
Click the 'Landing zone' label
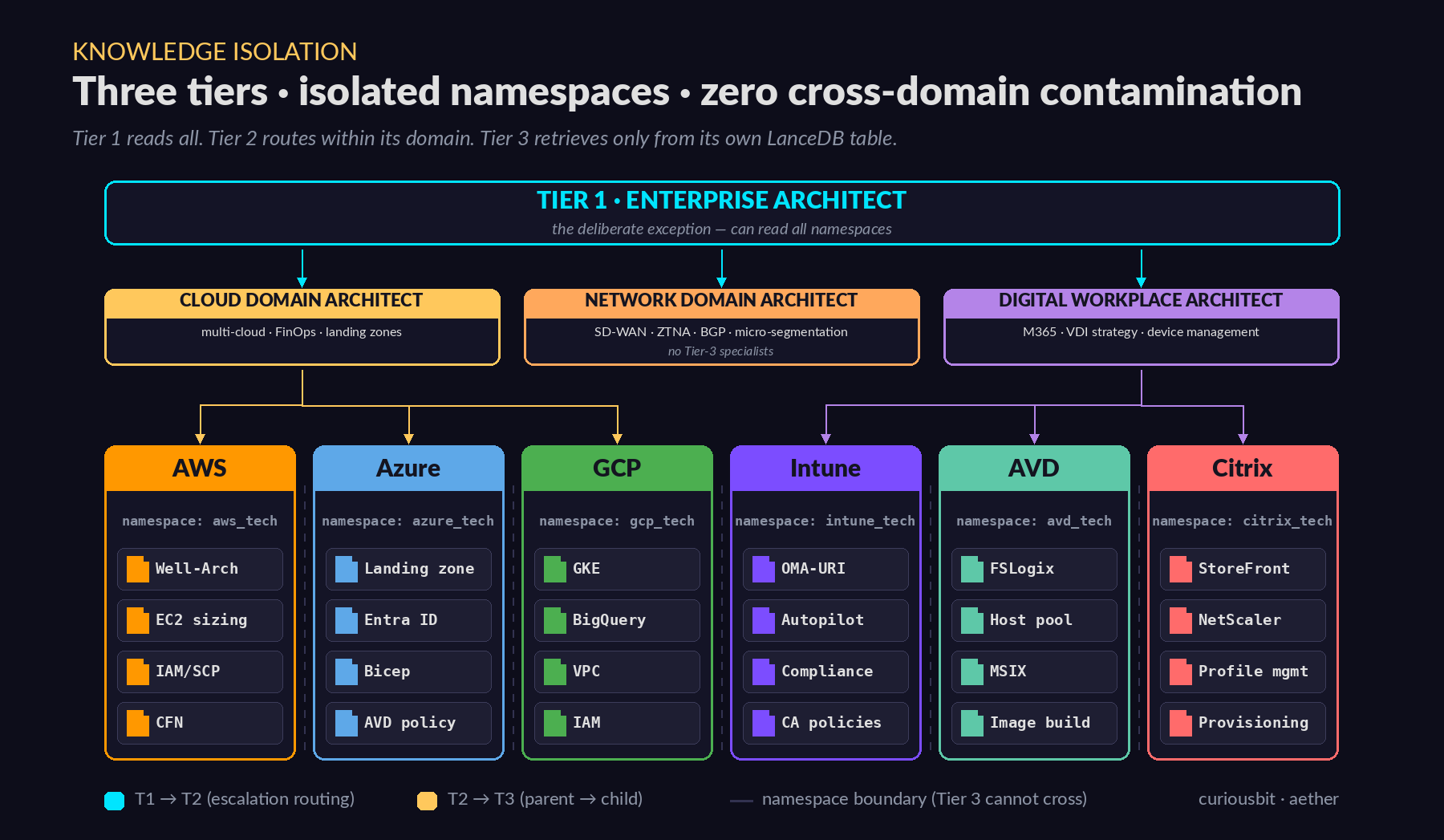tap(419, 568)
